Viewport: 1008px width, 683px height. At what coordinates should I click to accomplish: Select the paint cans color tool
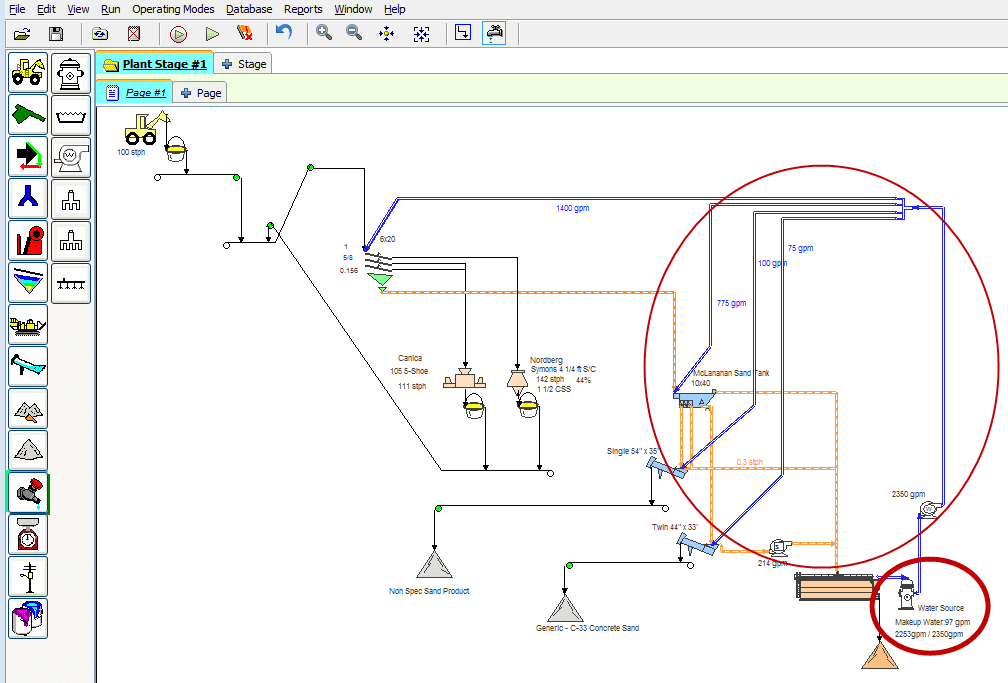(x=28, y=619)
